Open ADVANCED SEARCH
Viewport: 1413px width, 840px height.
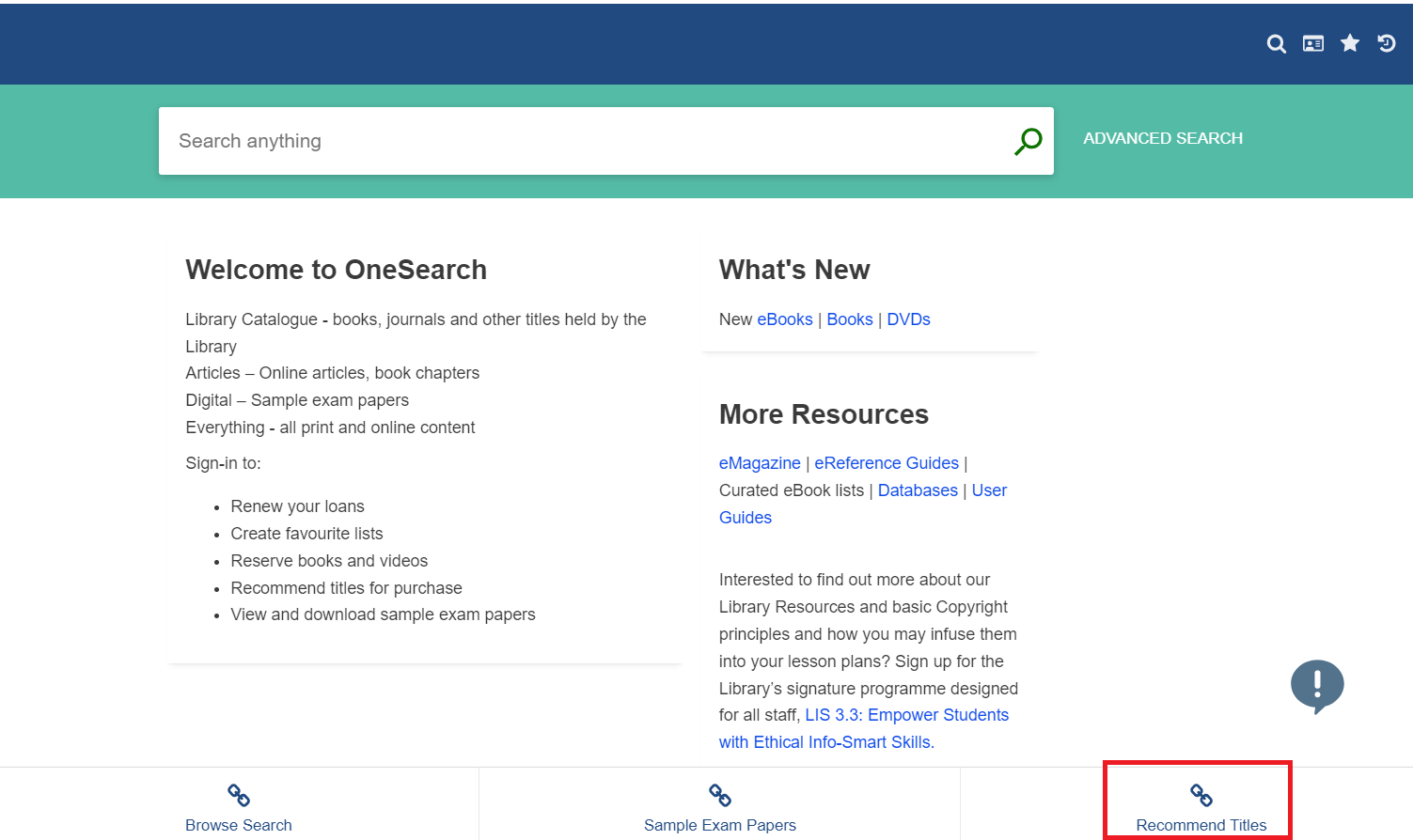pyautogui.click(x=1163, y=138)
